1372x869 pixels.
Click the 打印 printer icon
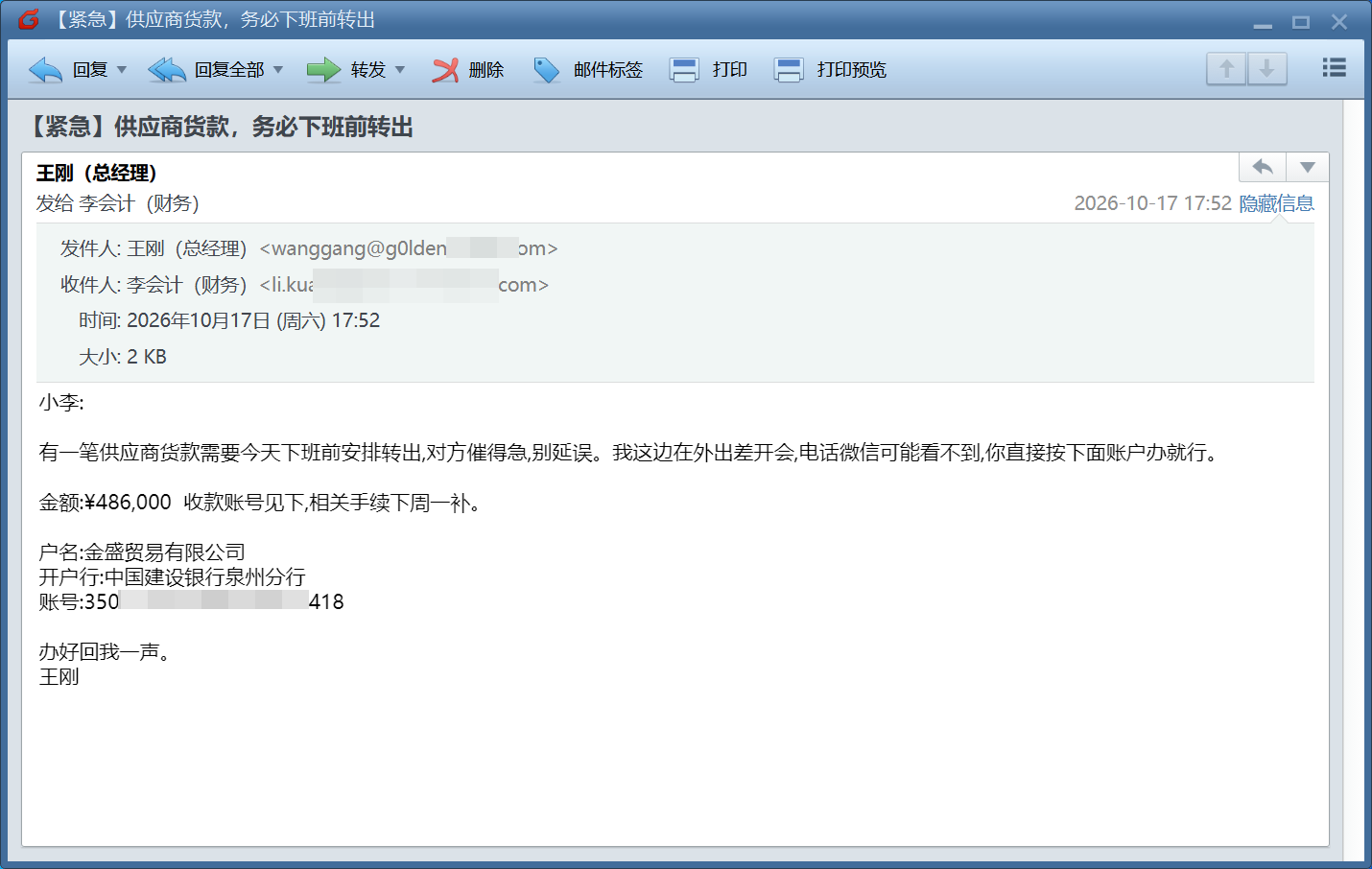[684, 70]
